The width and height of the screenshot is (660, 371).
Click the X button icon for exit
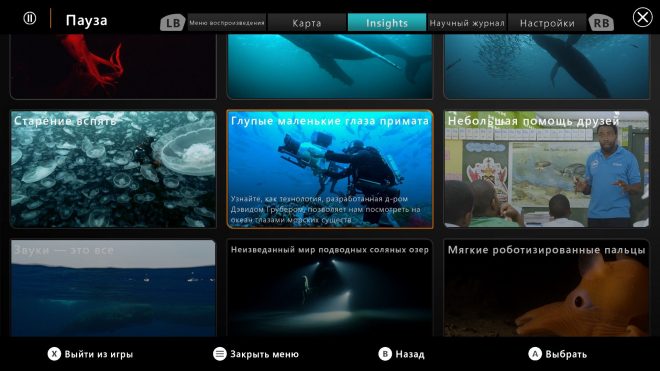click(54, 354)
